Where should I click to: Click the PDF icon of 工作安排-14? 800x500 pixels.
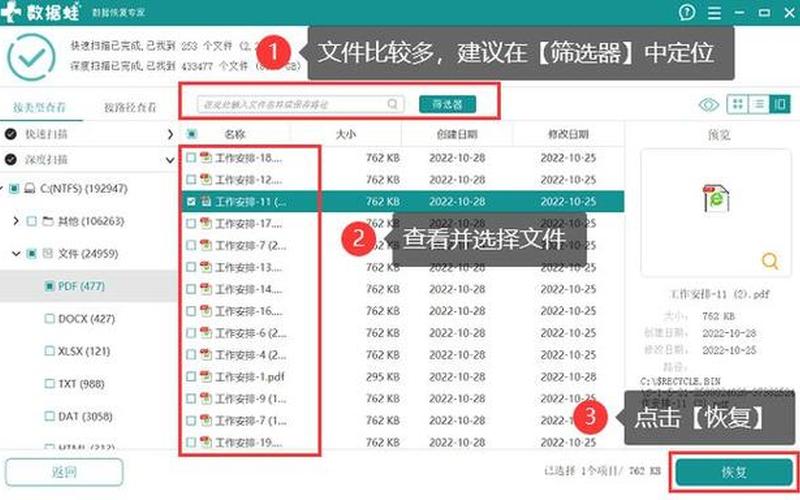[x=206, y=289]
